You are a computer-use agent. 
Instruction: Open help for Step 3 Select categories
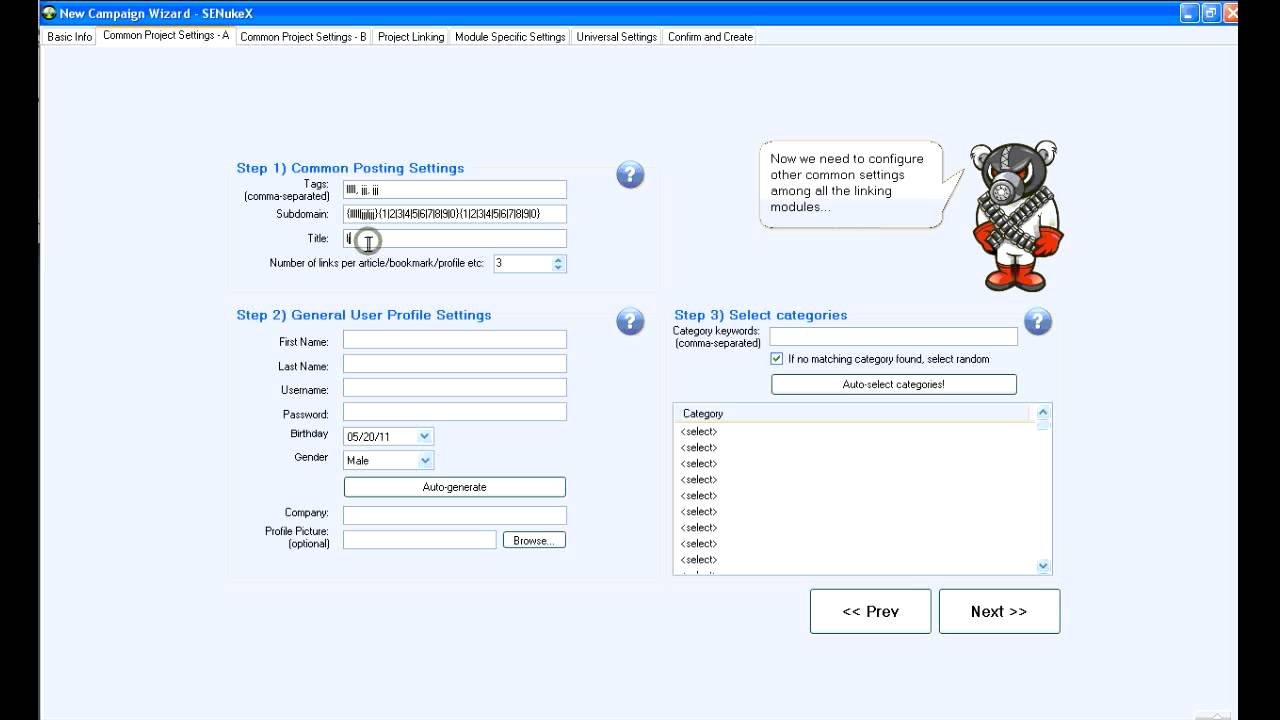coord(1038,321)
